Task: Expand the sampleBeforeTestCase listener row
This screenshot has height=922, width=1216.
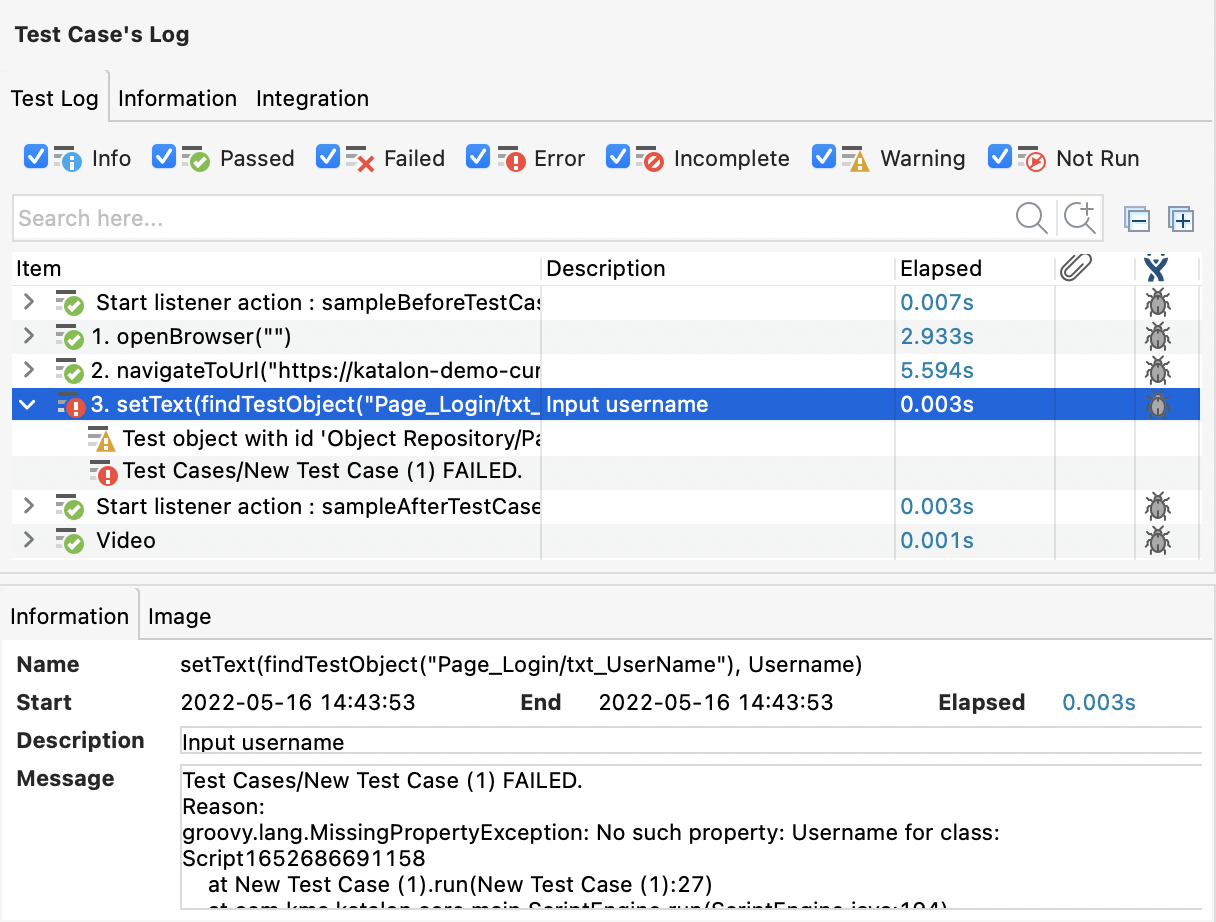Action: (x=28, y=302)
